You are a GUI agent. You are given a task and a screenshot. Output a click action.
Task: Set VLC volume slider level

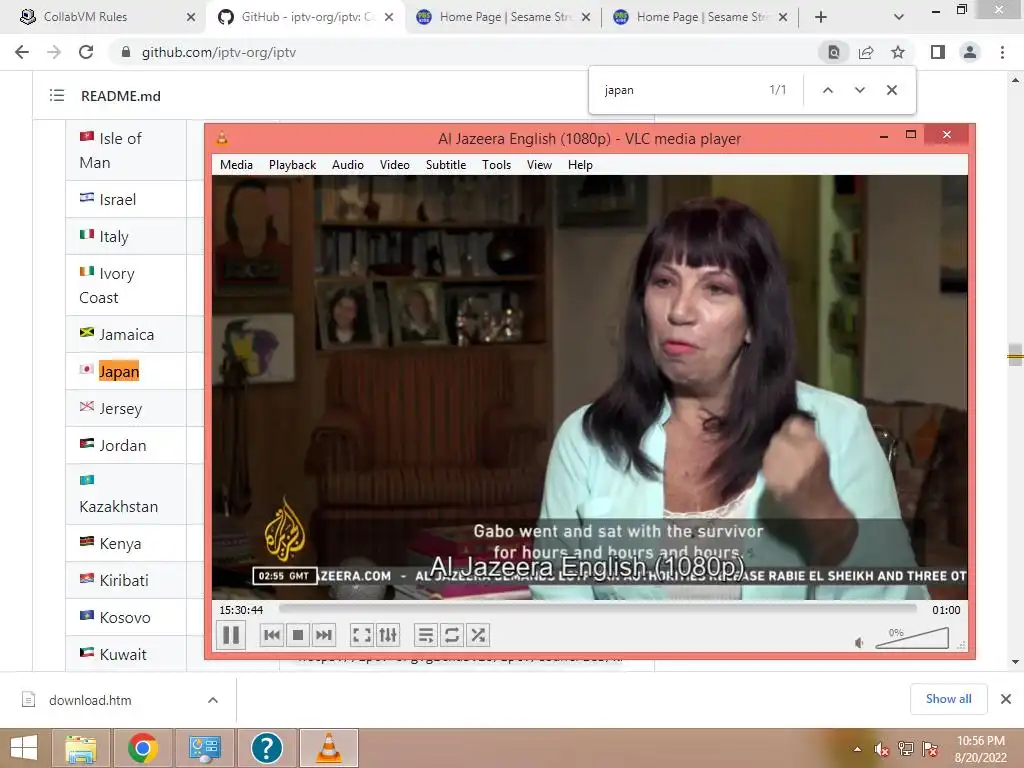[912, 638]
